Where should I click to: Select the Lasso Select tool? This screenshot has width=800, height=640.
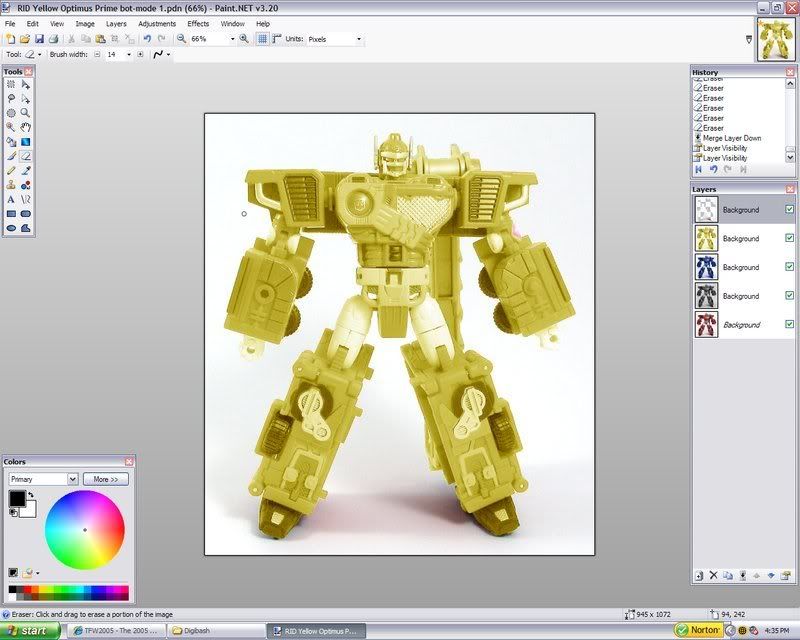click(x=11, y=99)
